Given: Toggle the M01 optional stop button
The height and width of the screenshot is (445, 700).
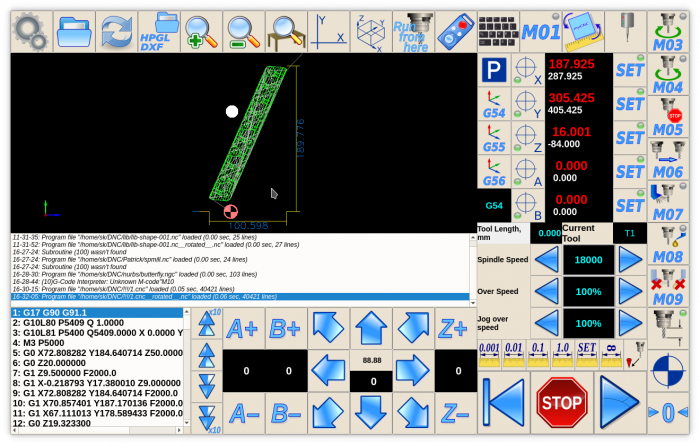Looking at the screenshot, I should 541,32.
